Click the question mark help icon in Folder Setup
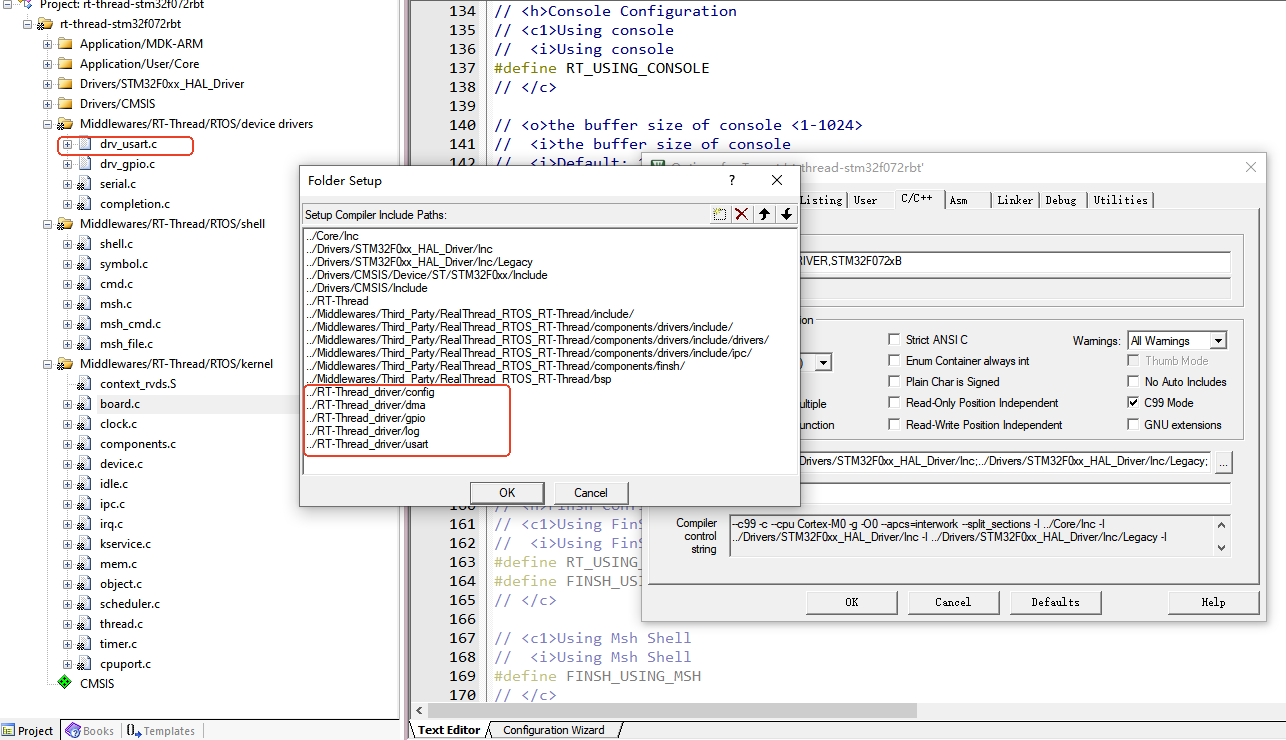This screenshot has height=740, width=1286. (732, 181)
